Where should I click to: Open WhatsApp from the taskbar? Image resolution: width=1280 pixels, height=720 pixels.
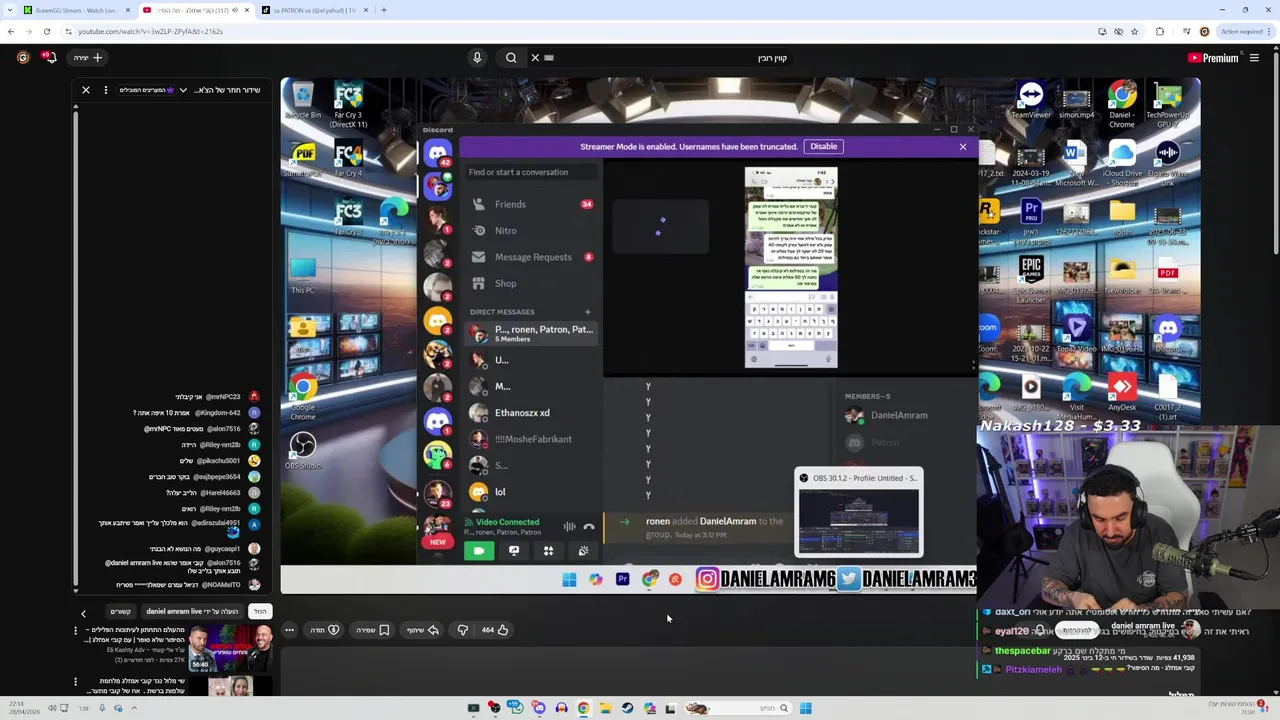pos(514,707)
